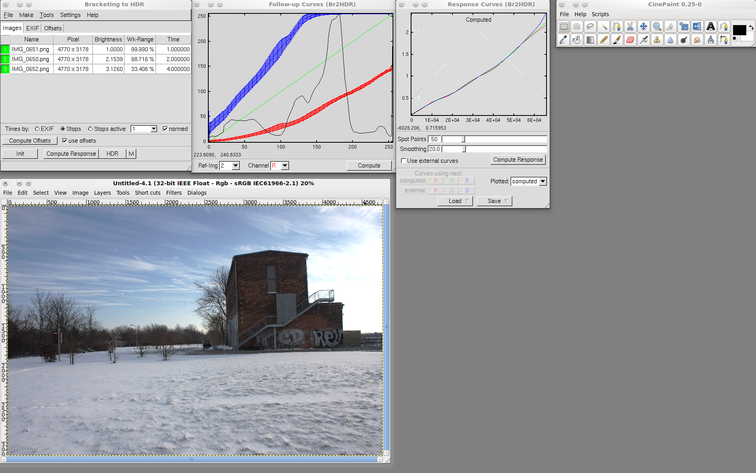Select the Move tool
Image resolution: width=756 pixels, height=473 pixels.
tap(643, 27)
